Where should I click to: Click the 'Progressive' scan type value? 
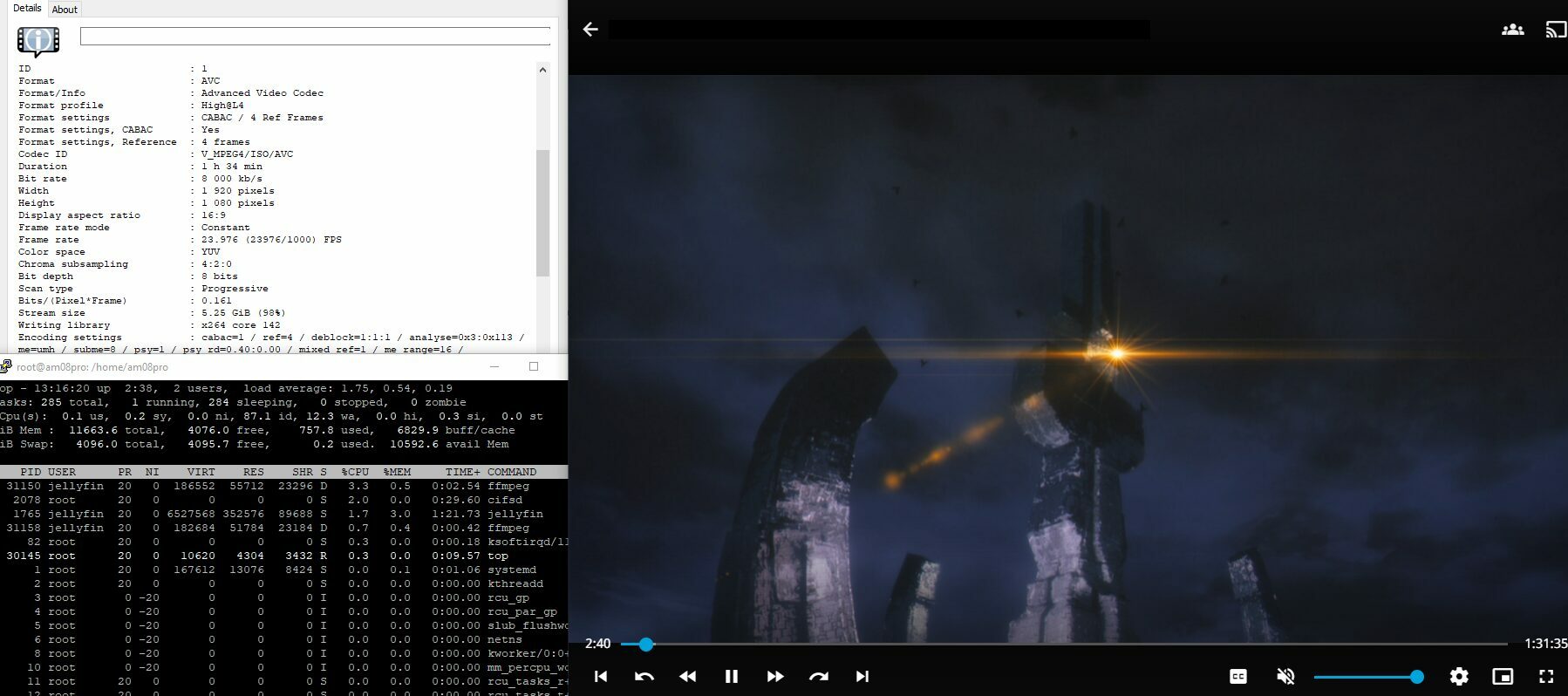pos(235,289)
